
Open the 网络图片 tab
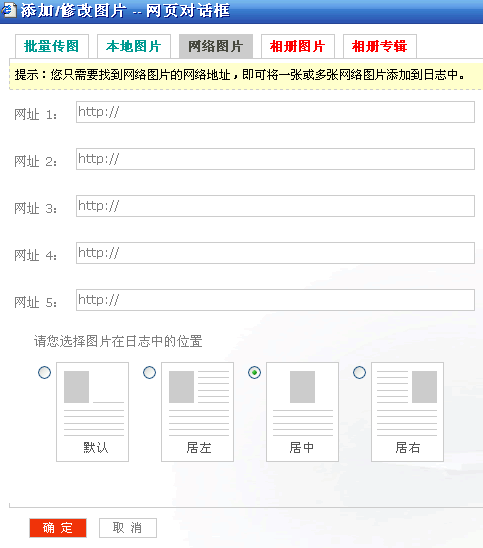pyautogui.click(x=216, y=46)
